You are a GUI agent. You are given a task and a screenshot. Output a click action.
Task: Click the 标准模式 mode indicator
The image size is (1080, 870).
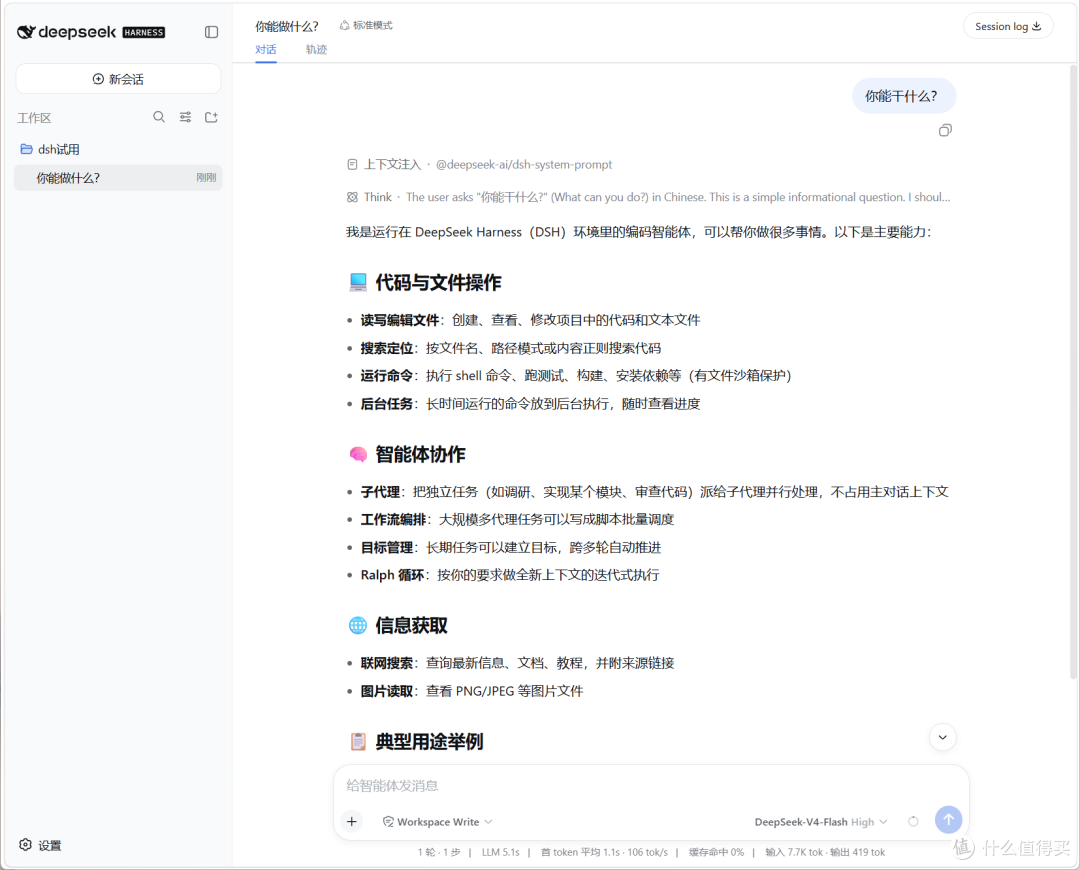[x=366, y=25]
